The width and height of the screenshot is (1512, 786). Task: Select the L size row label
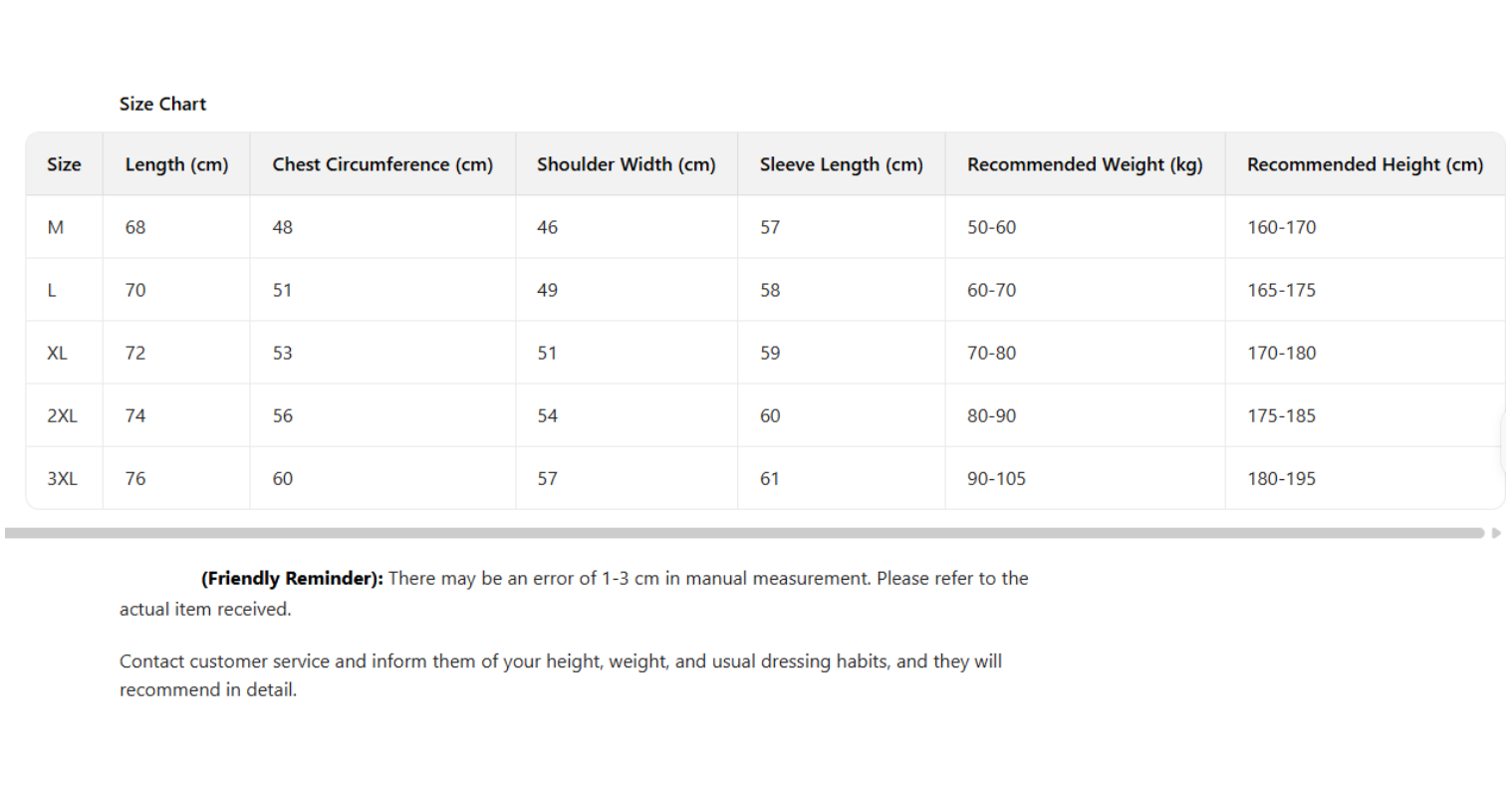[52, 290]
